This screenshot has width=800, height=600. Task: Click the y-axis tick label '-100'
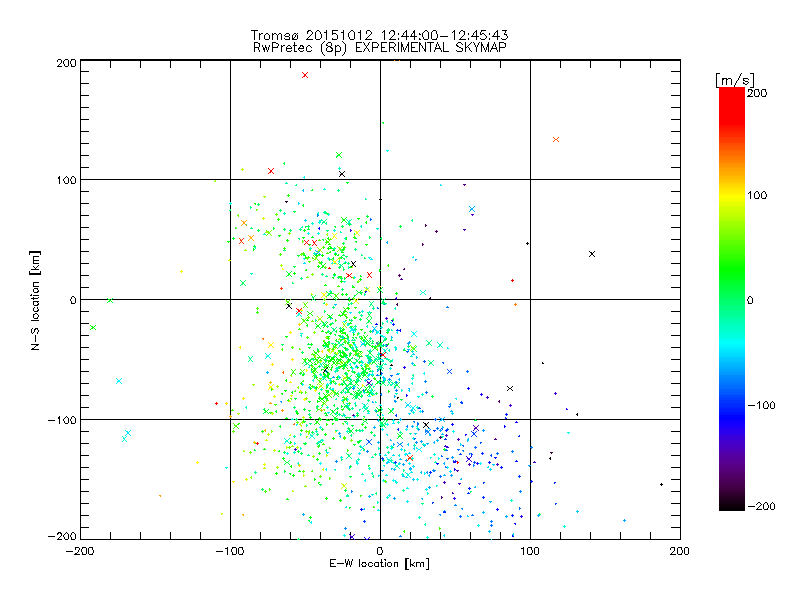click(x=62, y=420)
